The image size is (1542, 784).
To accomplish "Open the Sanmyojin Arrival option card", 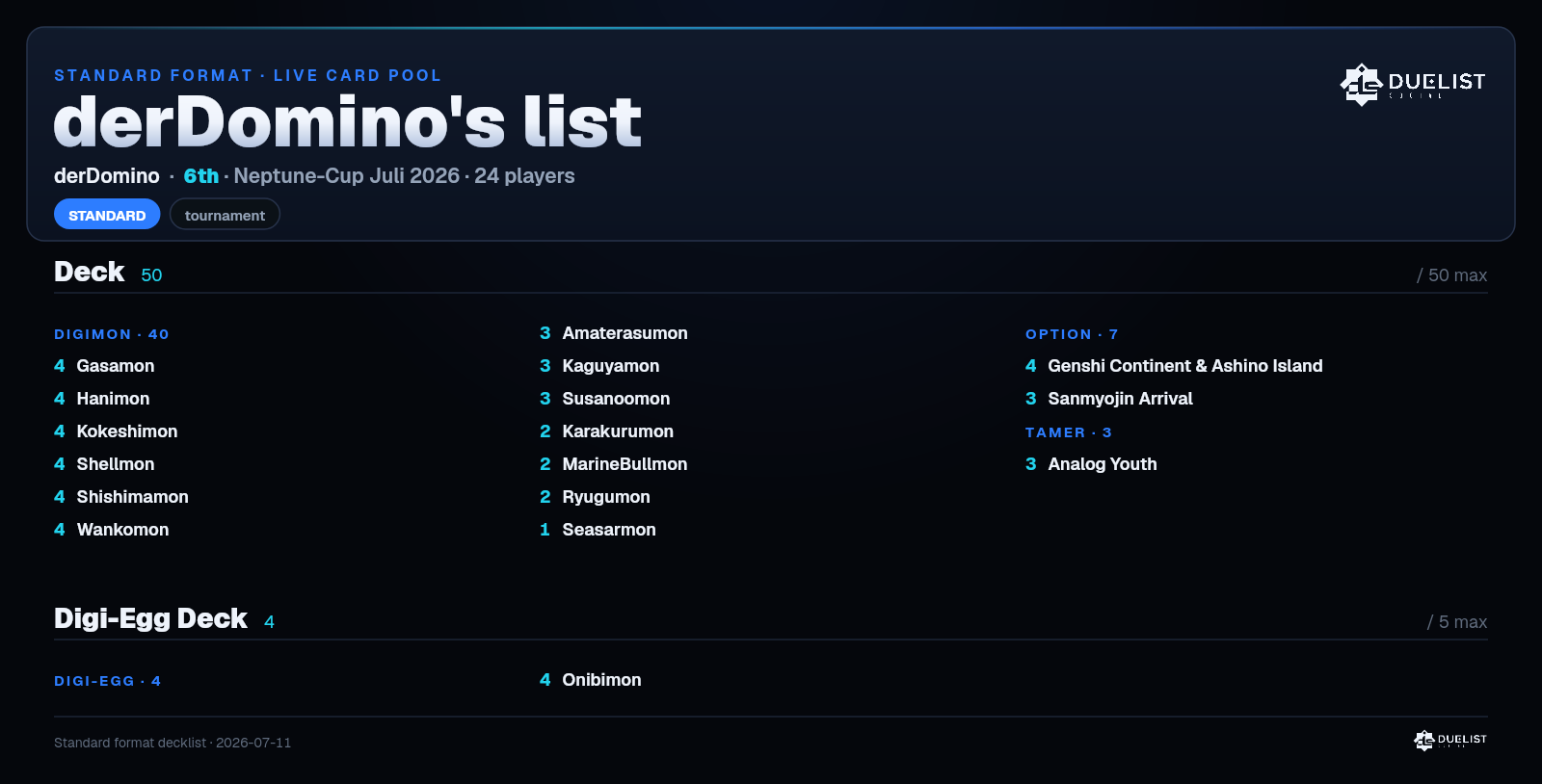I will [1109, 399].
